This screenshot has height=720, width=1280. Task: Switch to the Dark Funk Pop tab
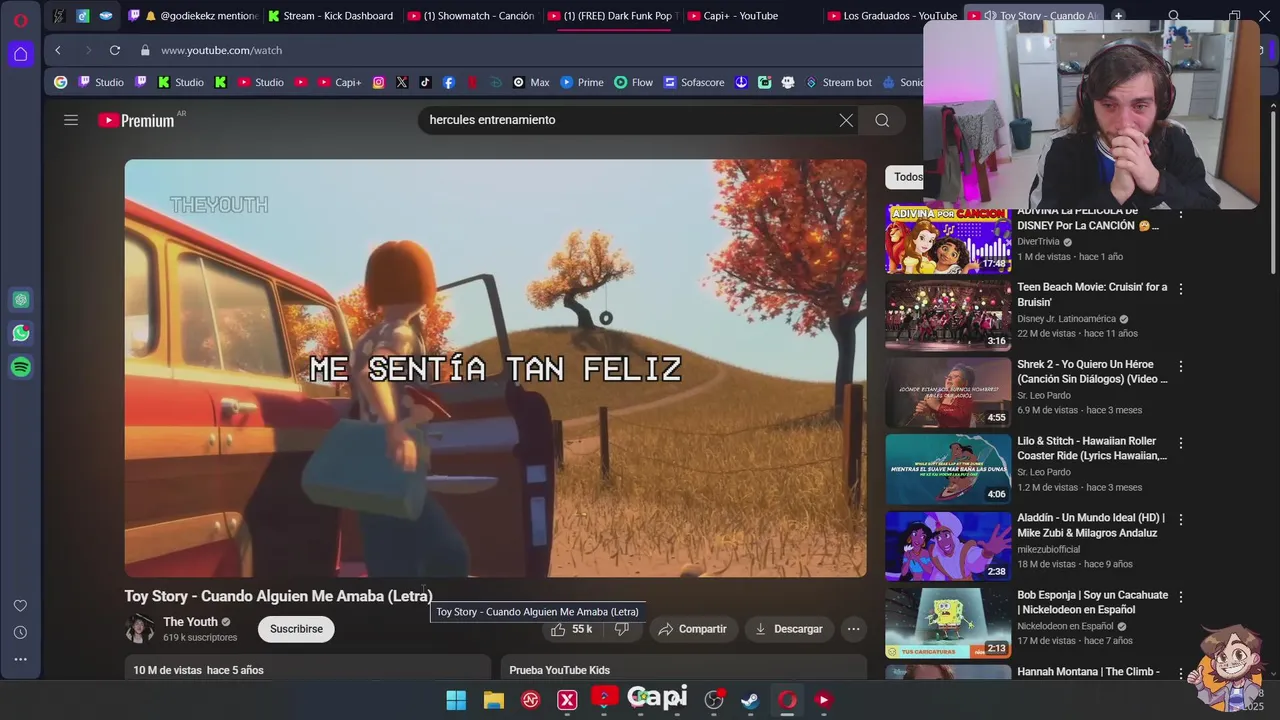[611, 16]
